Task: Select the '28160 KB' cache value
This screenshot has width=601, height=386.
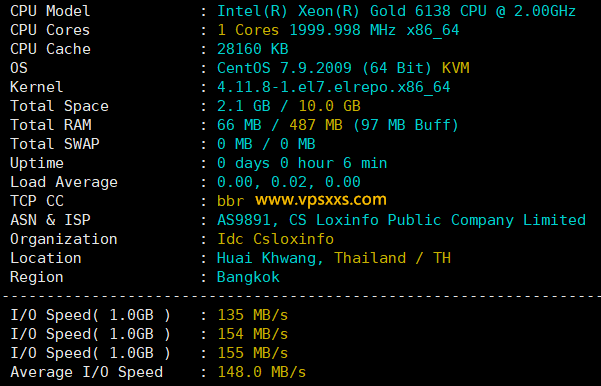Action: (253, 49)
